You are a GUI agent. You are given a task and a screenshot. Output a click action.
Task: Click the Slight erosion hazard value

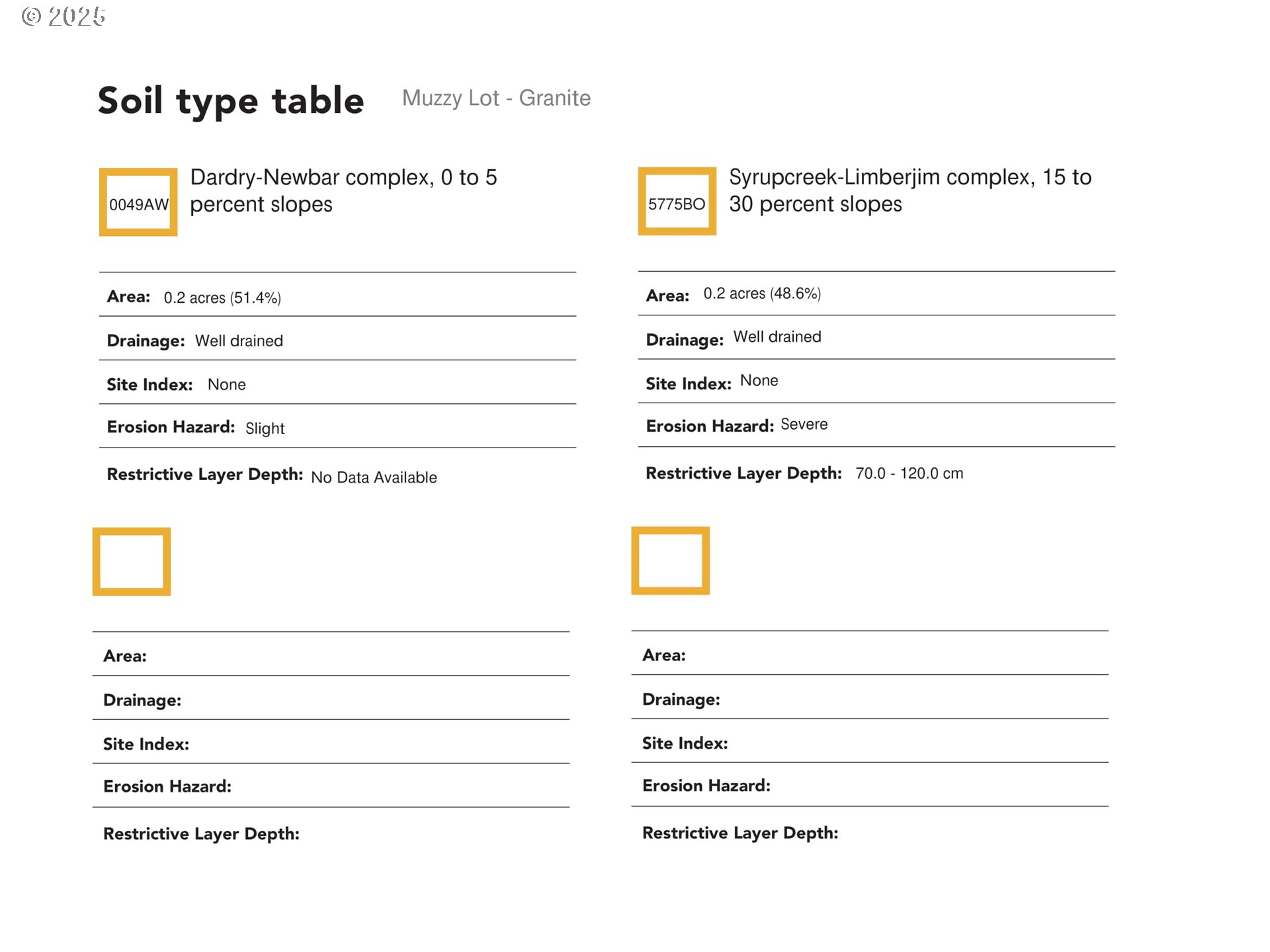pyautogui.click(x=265, y=428)
